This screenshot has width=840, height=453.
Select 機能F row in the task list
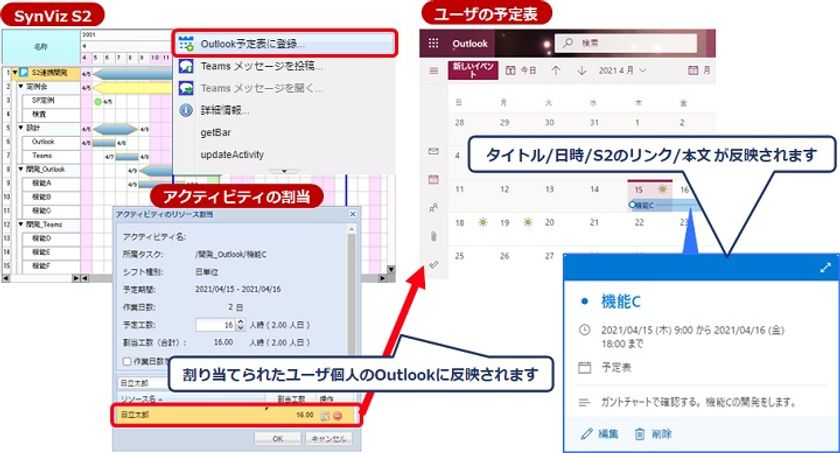[43, 266]
